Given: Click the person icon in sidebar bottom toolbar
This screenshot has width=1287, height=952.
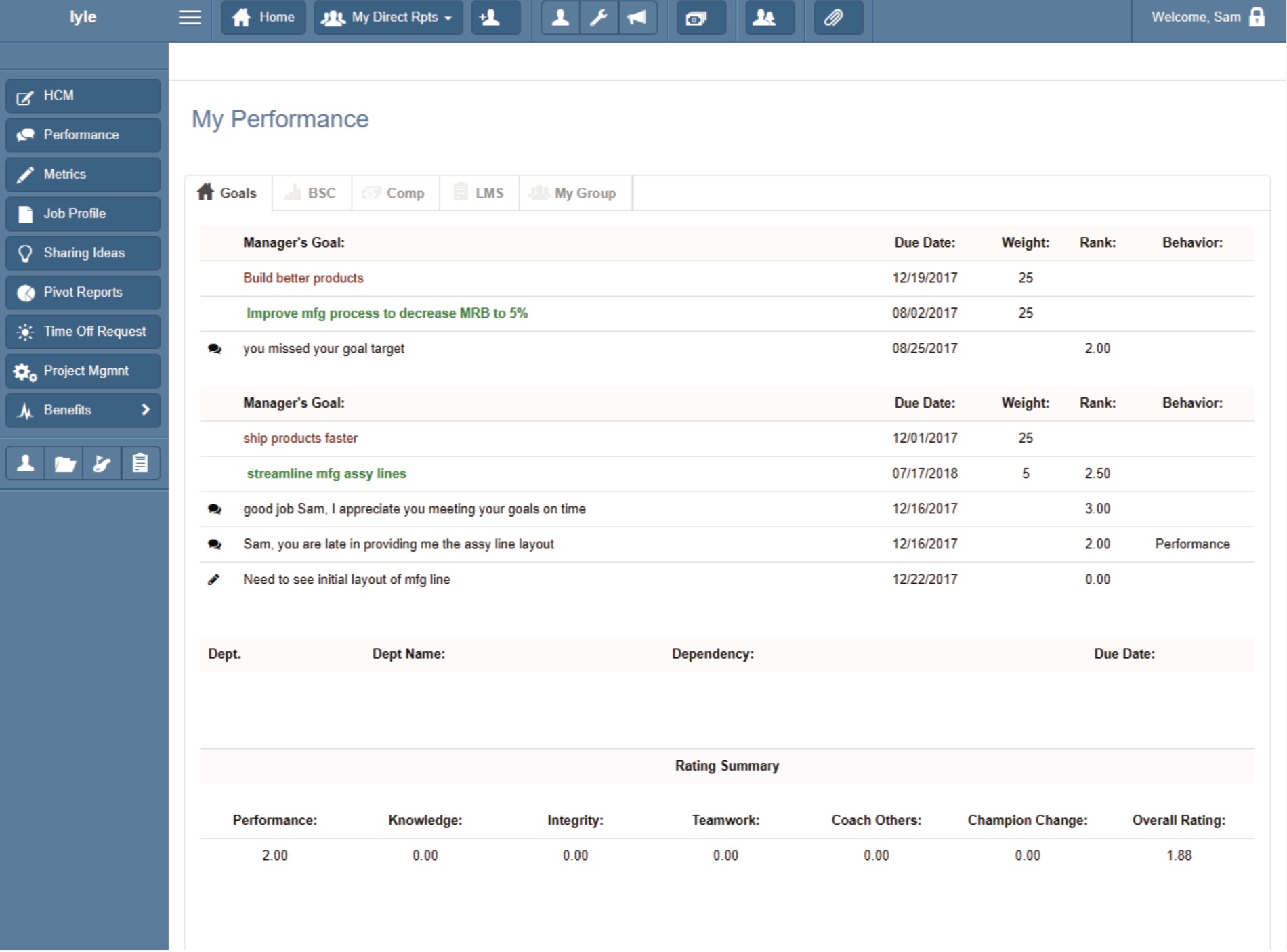Looking at the screenshot, I should pyautogui.click(x=26, y=463).
